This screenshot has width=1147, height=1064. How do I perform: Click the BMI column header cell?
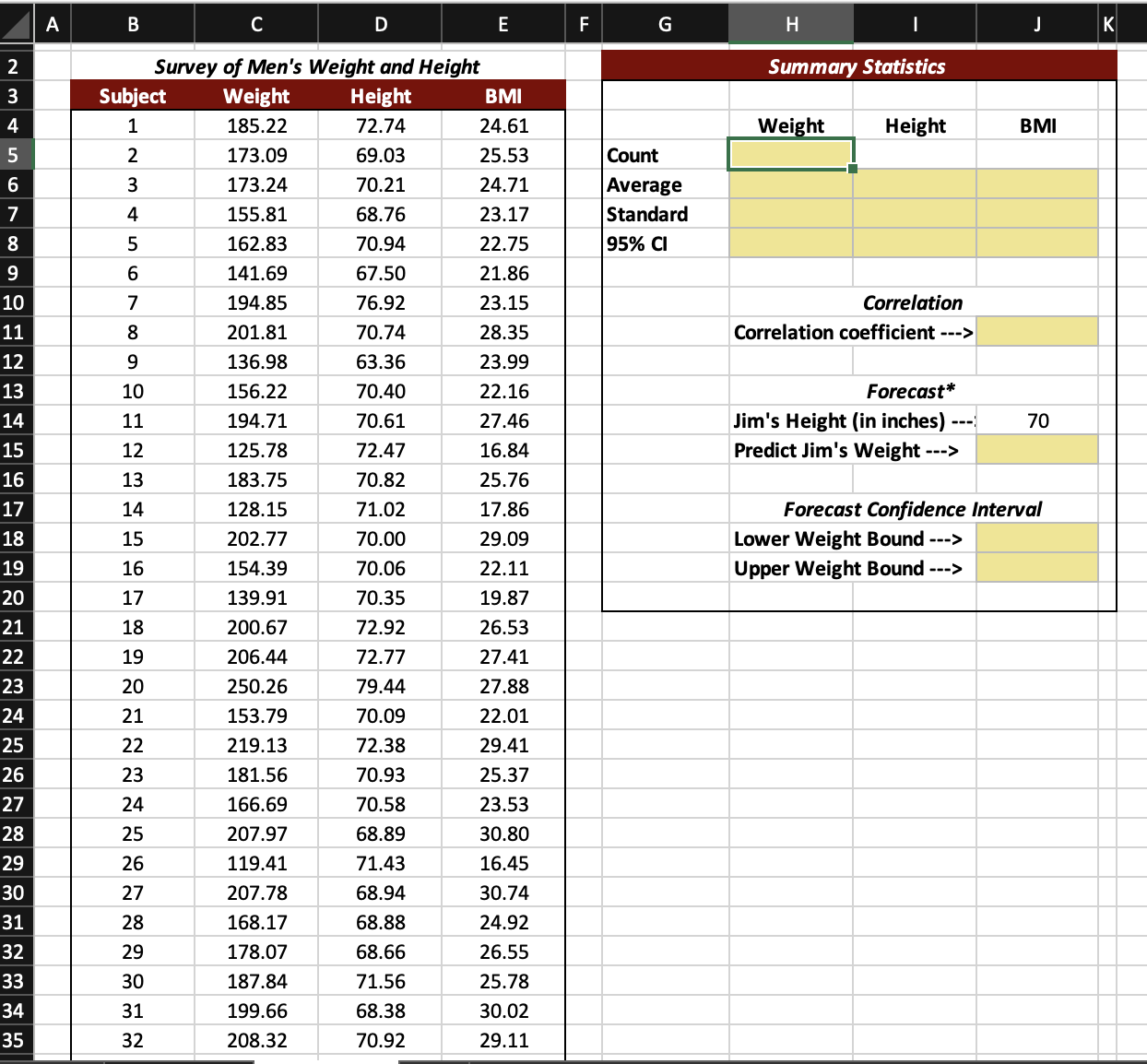coord(503,95)
